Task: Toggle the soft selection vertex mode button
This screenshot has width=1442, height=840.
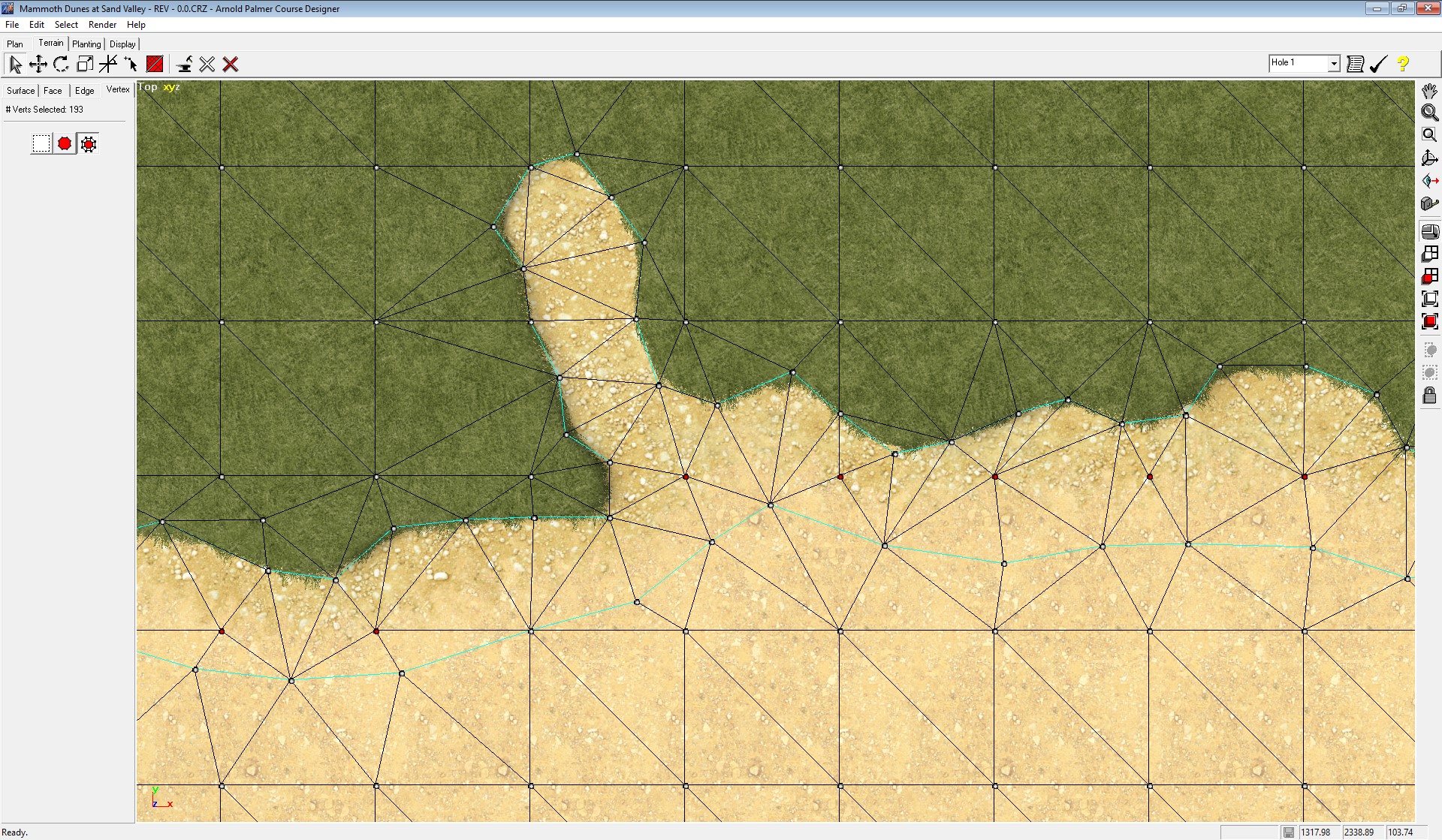Action: pos(89,143)
